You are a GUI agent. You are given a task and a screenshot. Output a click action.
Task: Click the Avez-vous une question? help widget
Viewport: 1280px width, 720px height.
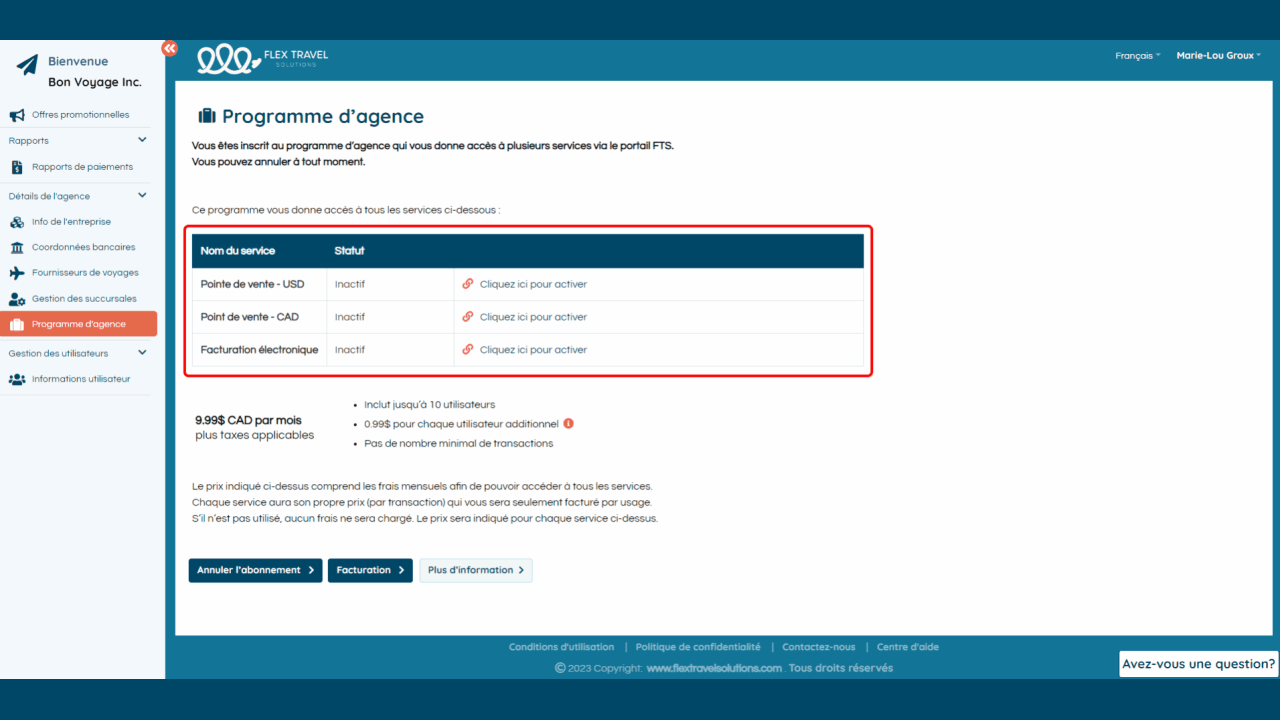click(x=1199, y=664)
